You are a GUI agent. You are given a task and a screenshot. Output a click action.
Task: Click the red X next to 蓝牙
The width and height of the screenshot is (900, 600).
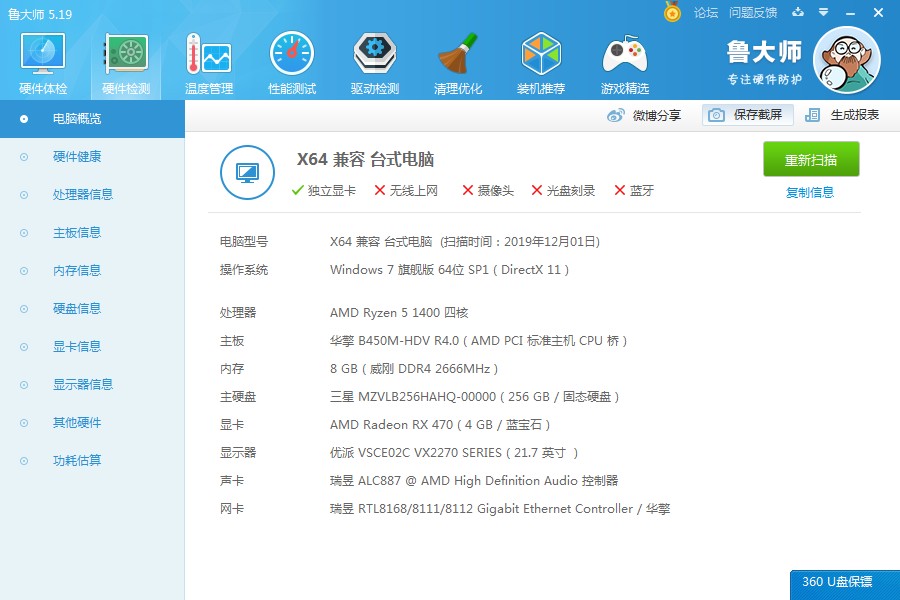[619, 190]
